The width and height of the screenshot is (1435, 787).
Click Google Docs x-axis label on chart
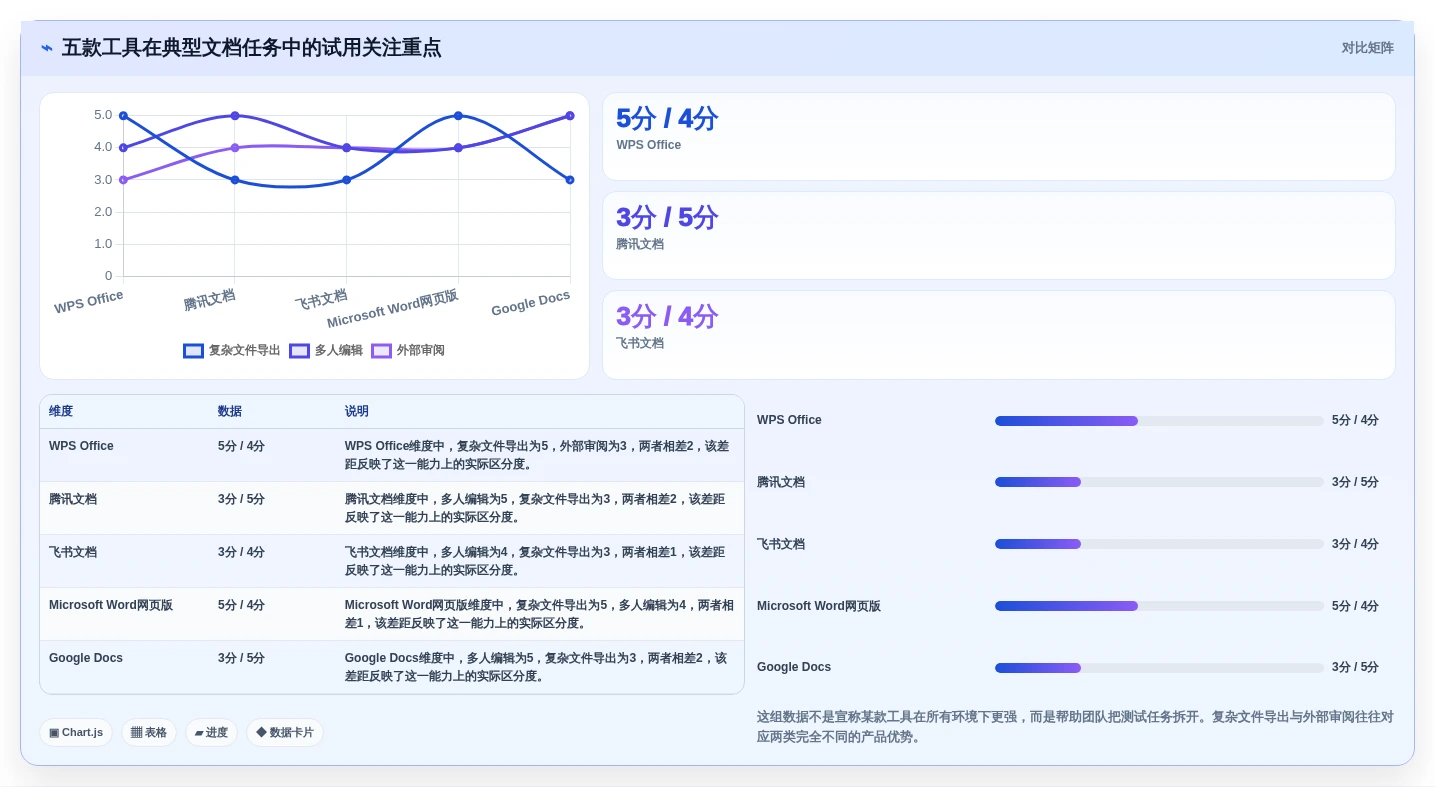click(530, 303)
